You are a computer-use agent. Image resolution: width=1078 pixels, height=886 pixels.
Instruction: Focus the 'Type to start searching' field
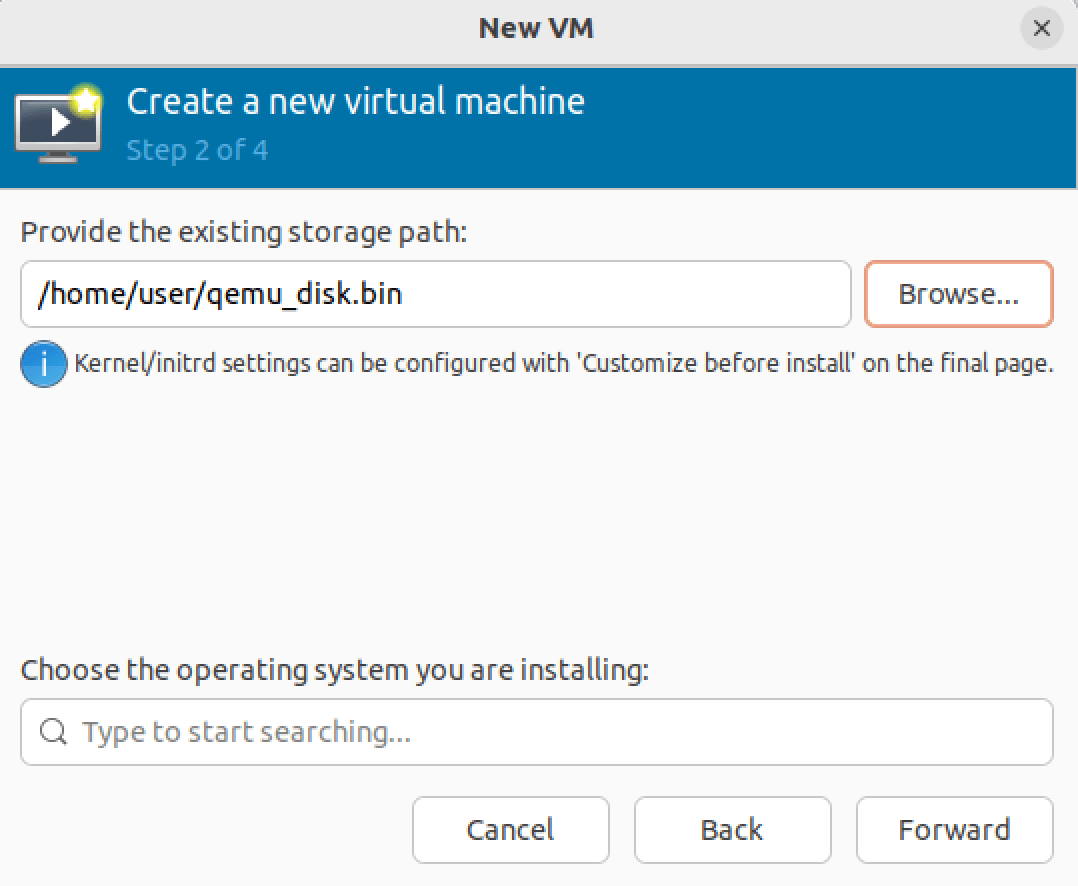[x=537, y=732]
